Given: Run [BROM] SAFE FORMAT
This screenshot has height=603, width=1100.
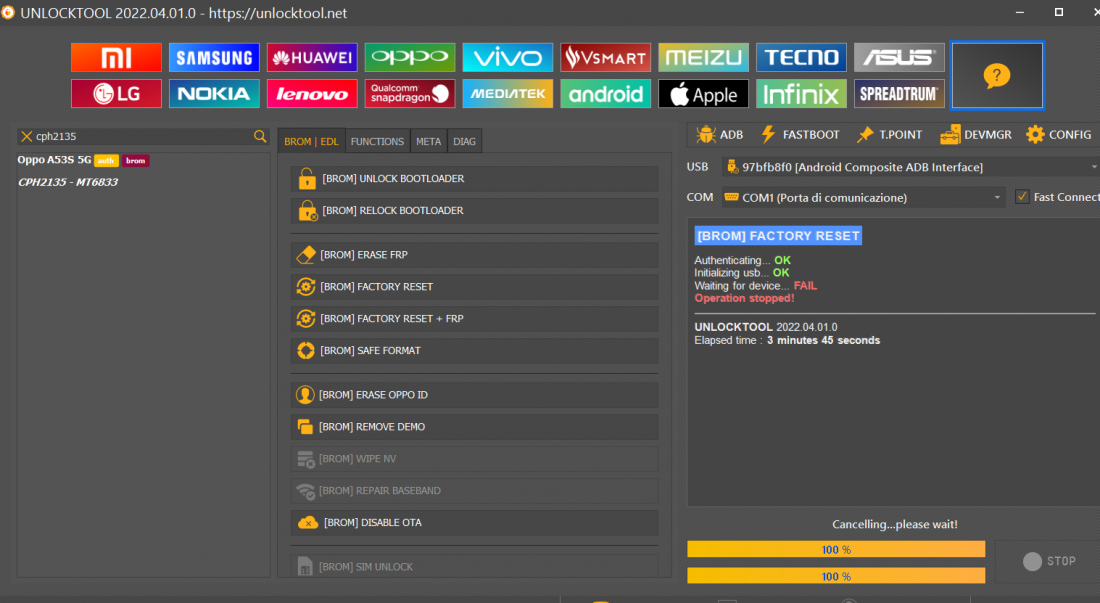Looking at the screenshot, I should click(x=474, y=351).
